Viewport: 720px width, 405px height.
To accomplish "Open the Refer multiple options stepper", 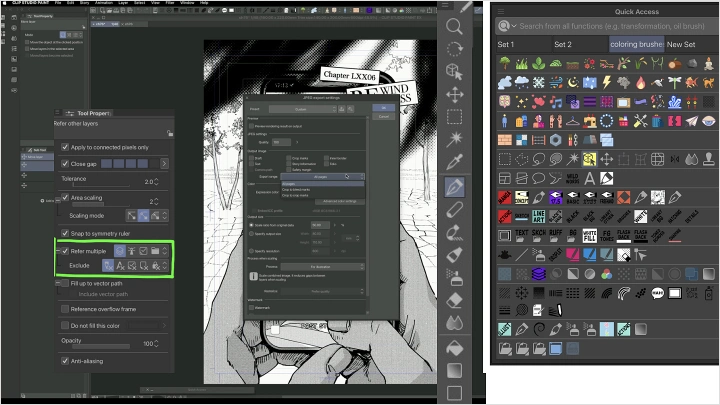I will [165, 251].
